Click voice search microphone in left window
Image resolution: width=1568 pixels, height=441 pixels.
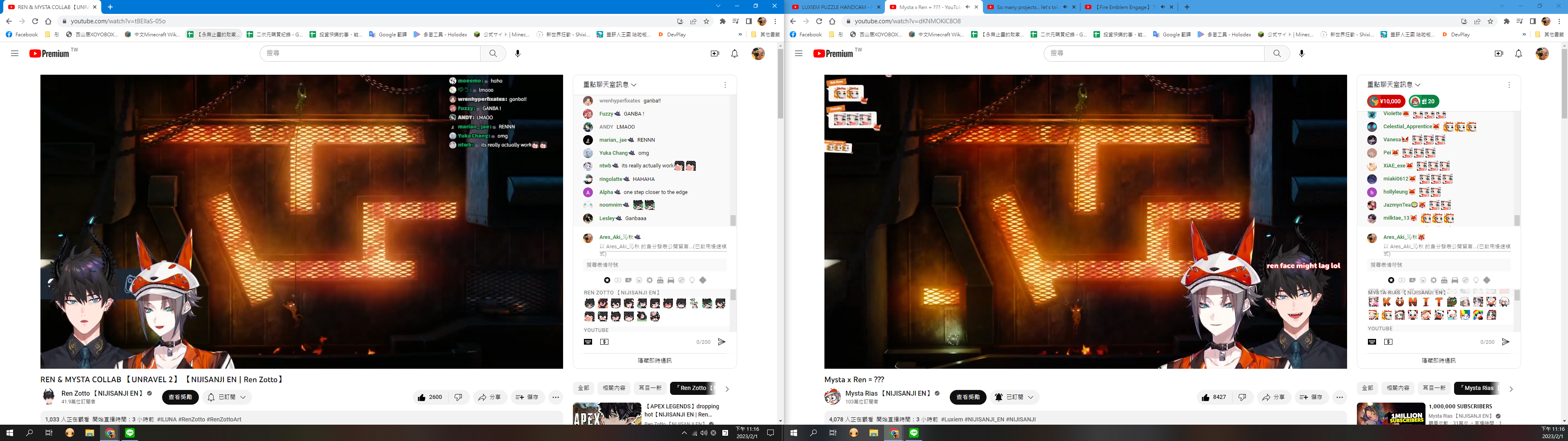517,53
